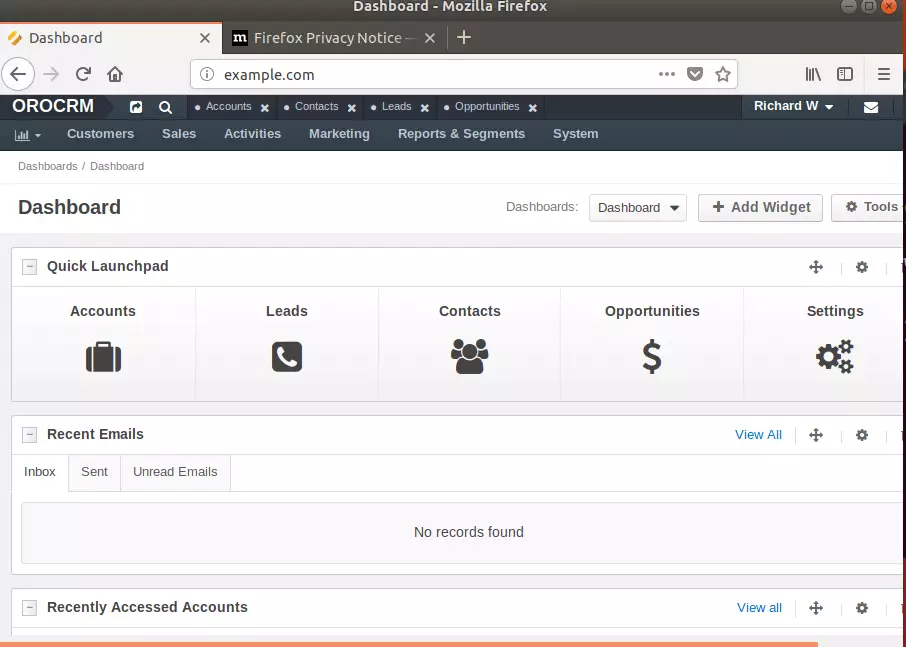The width and height of the screenshot is (906, 647).
Task: Click the move handle of the Recent Emails widget
Action: [x=816, y=435]
